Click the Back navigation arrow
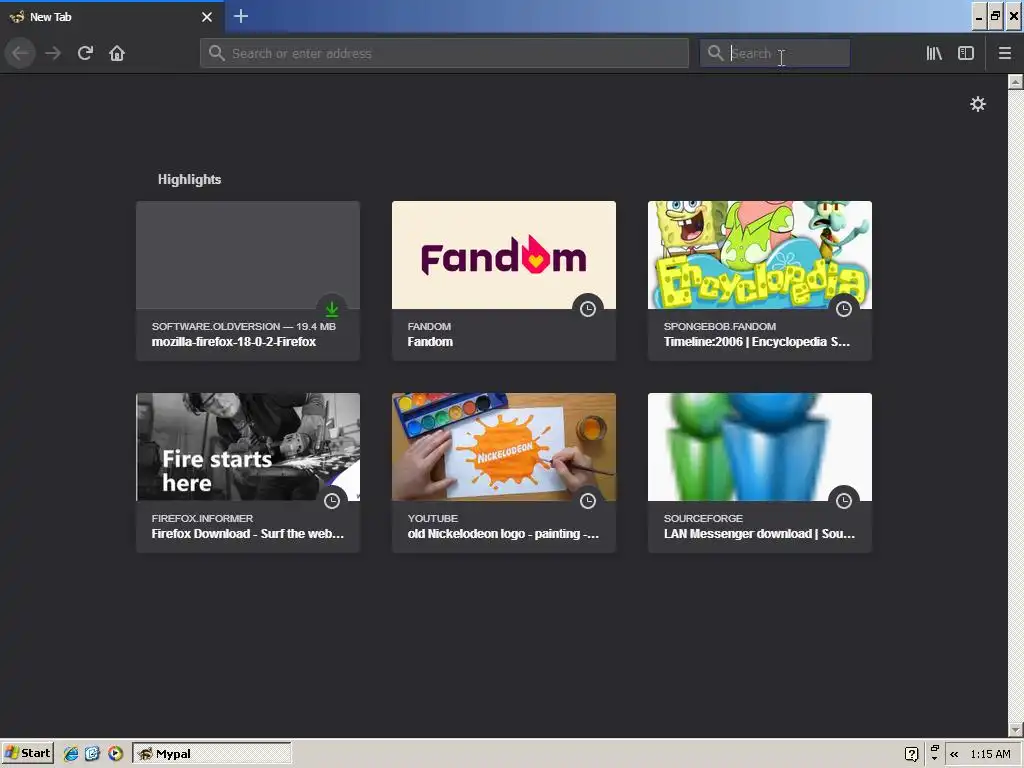This screenshot has height=768, width=1024. coord(20,53)
